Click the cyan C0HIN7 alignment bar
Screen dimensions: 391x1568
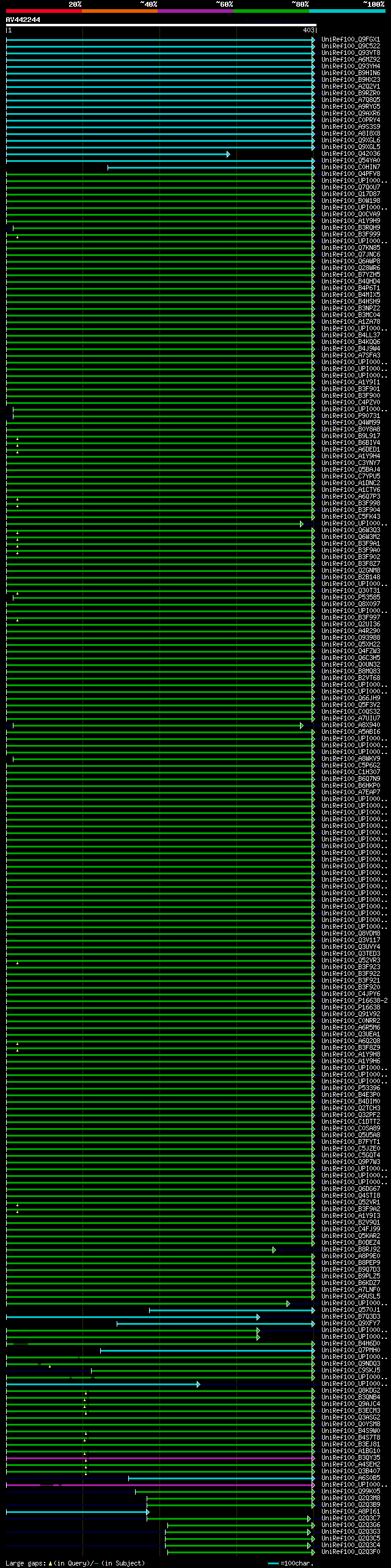211,167
